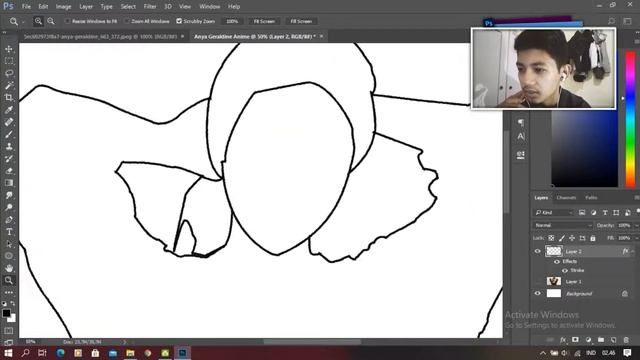This screenshot has height=360, width=640.
Task: Click the foreground color swatch
Action: tap(6, 313)
